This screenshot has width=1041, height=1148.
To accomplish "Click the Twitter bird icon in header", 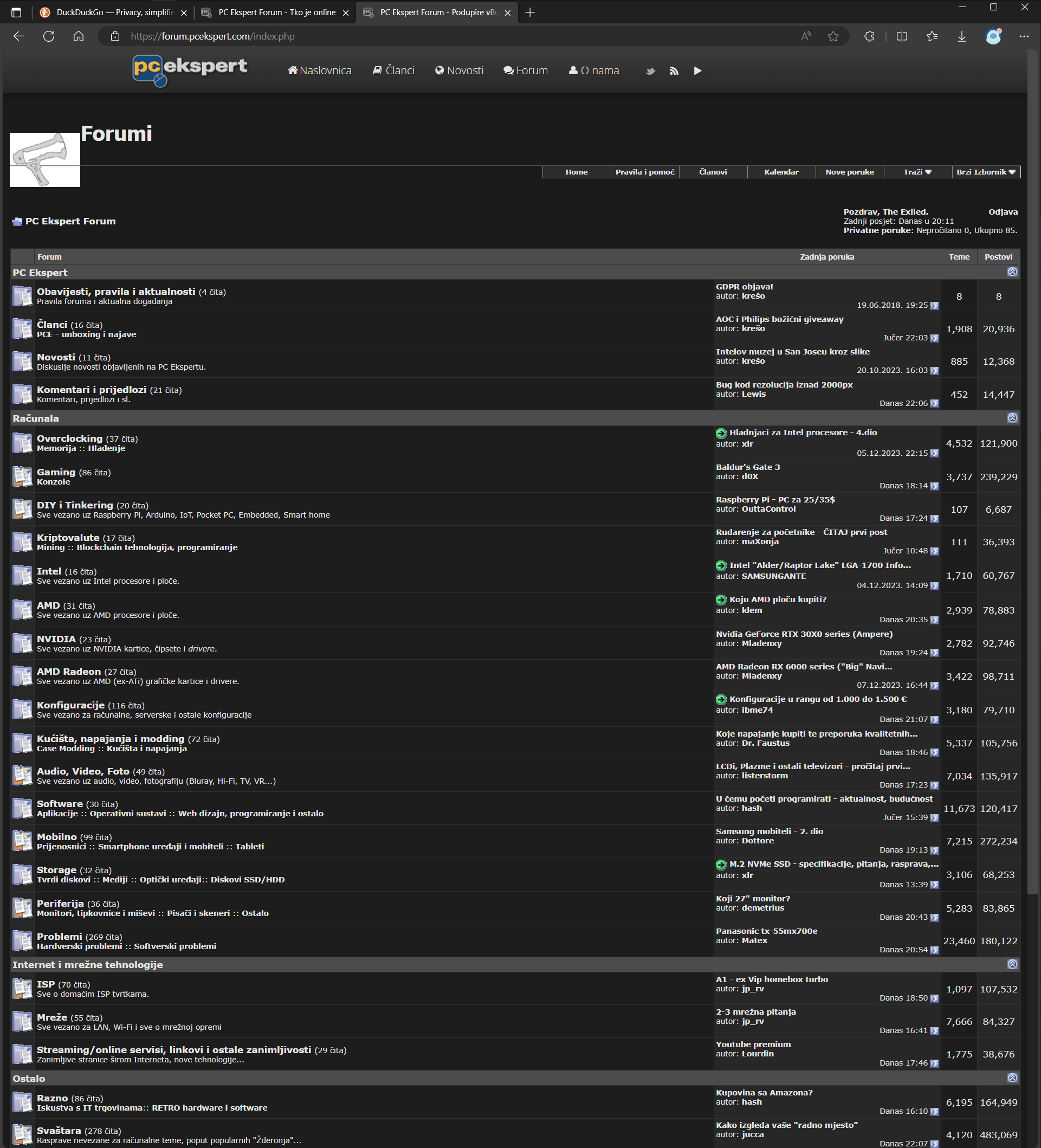I will [650, 71].
